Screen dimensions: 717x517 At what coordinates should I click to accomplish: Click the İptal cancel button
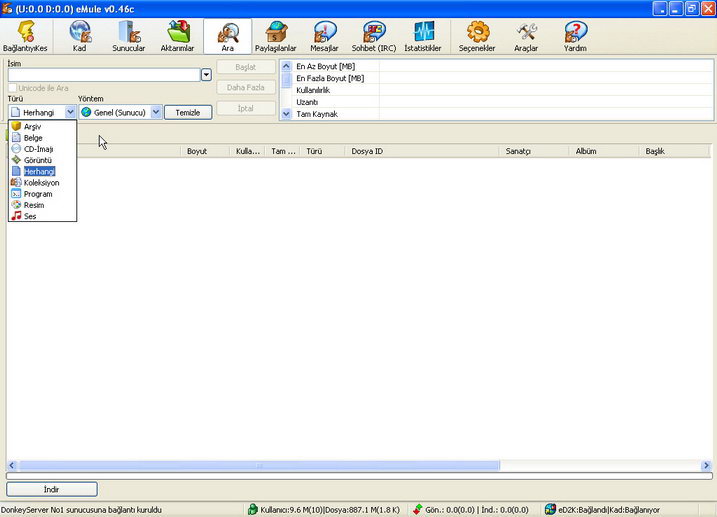246,108
